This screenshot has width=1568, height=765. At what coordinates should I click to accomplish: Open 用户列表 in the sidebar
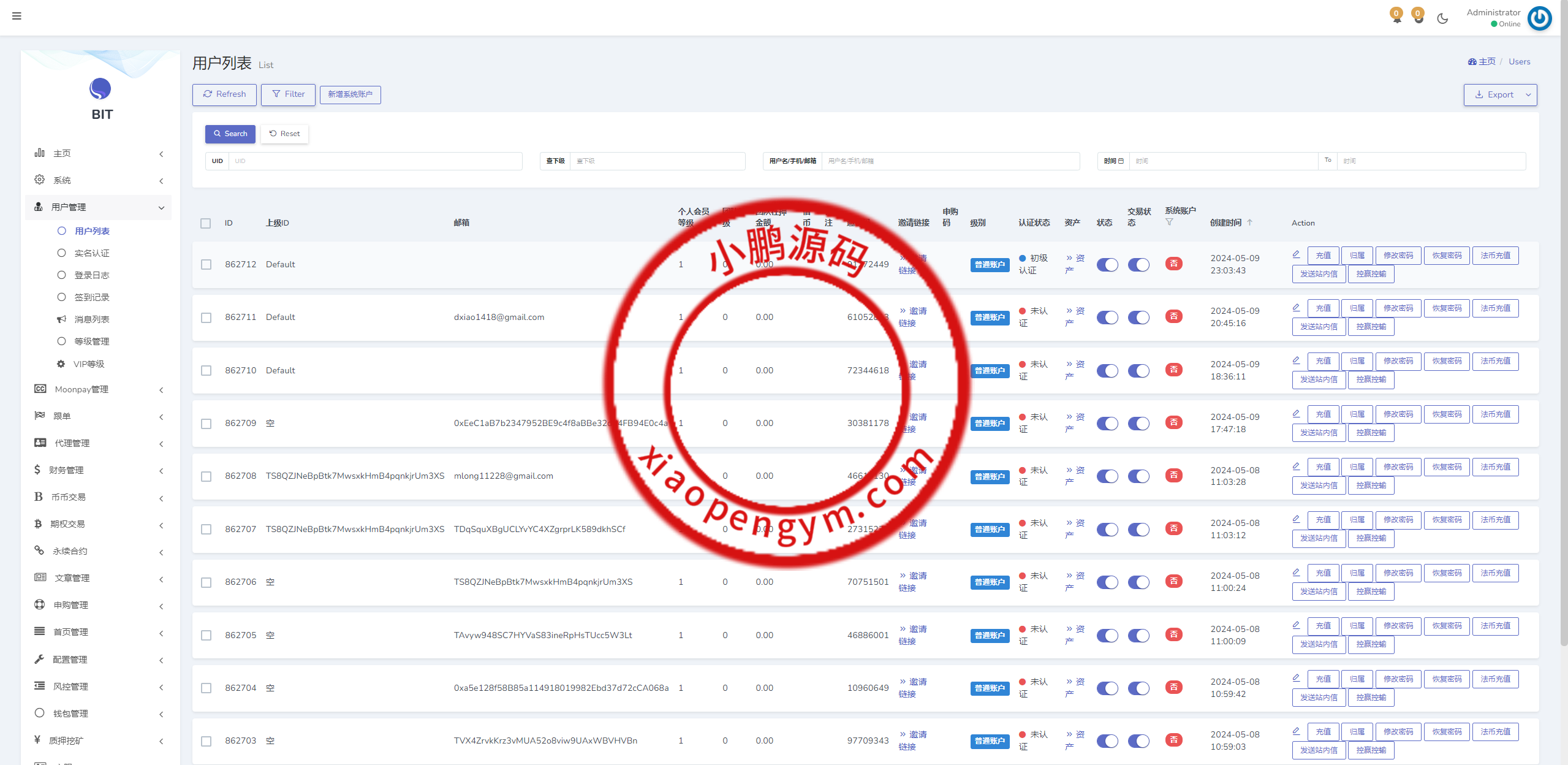click(92, 231)
